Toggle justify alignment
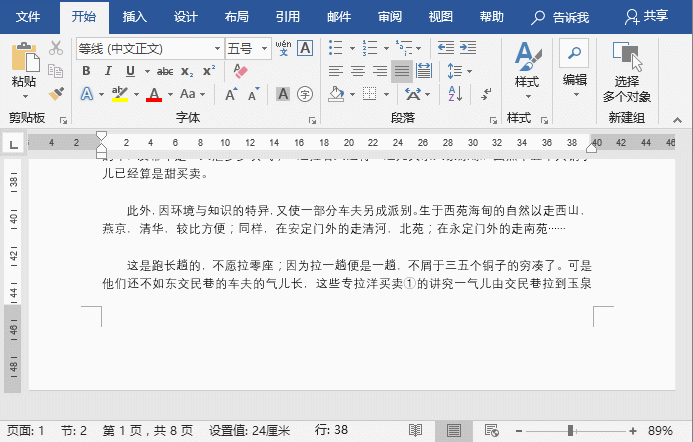The width and height of the screenshot is (693, 442). click(402, 71)
